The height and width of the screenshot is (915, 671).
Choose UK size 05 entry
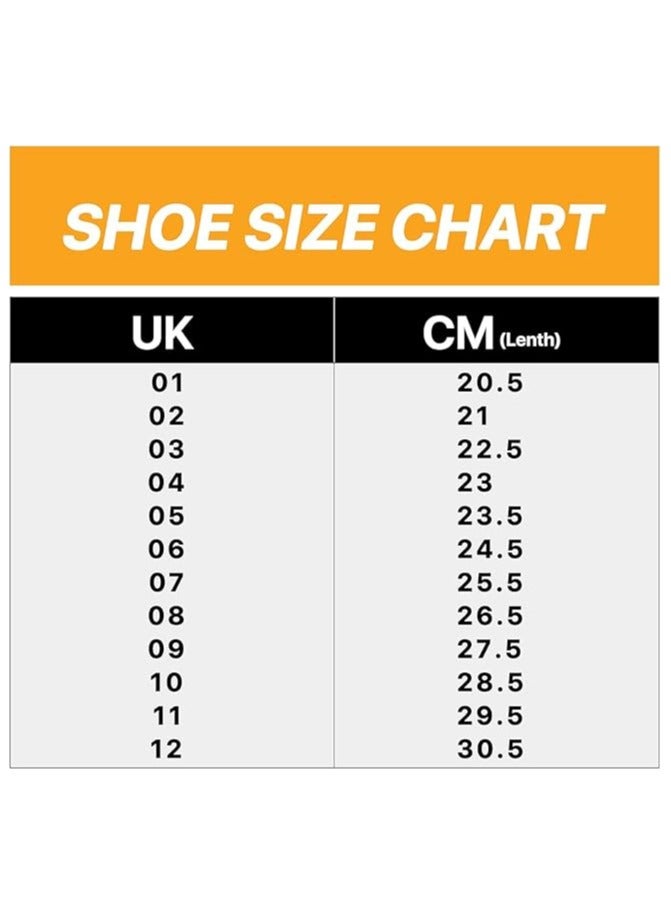pyautogui.click(x=167, y=516)
